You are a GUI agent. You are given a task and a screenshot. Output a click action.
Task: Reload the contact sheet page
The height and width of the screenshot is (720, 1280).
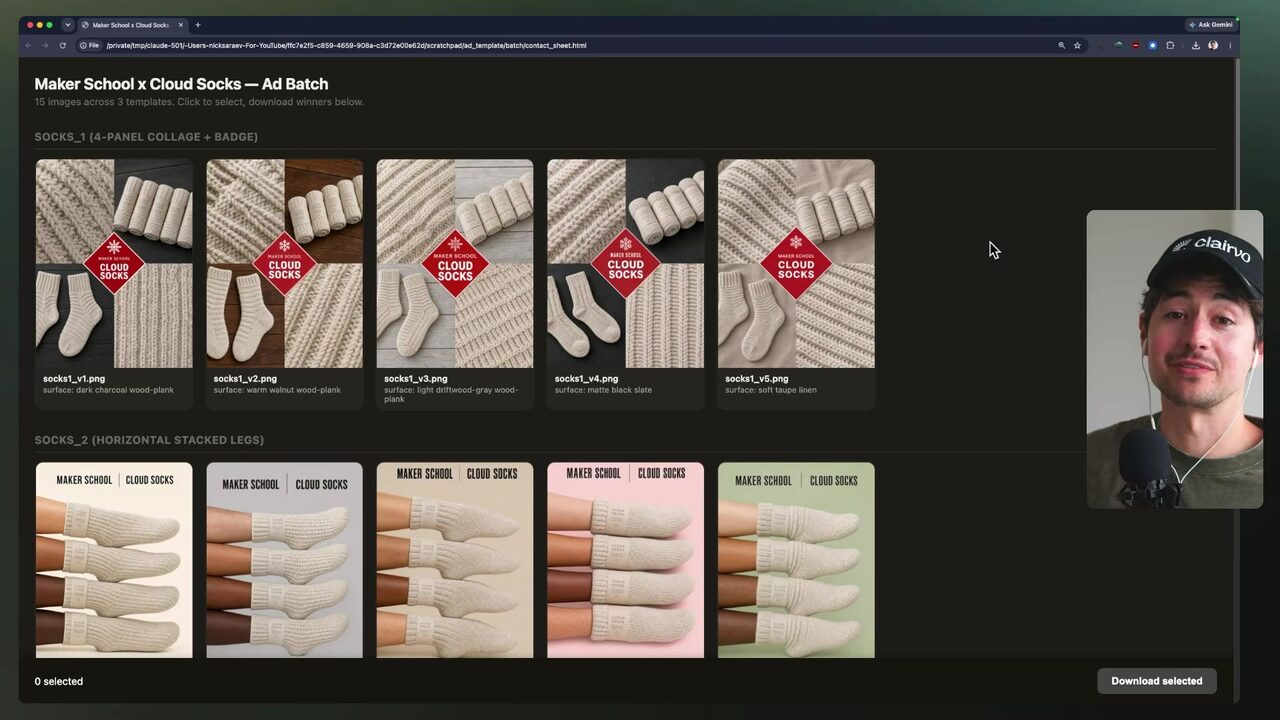pos(63,45)
